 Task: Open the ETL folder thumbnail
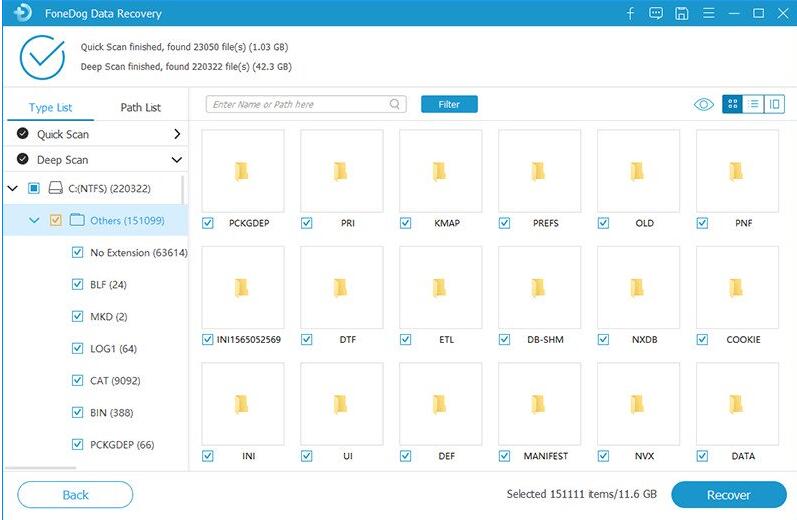tap(440, 287)
